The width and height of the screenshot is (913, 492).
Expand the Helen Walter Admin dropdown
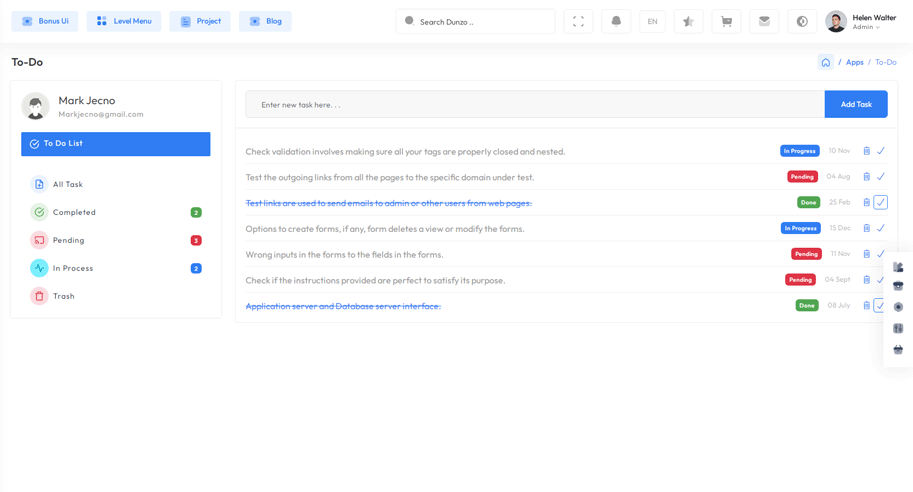860,21
